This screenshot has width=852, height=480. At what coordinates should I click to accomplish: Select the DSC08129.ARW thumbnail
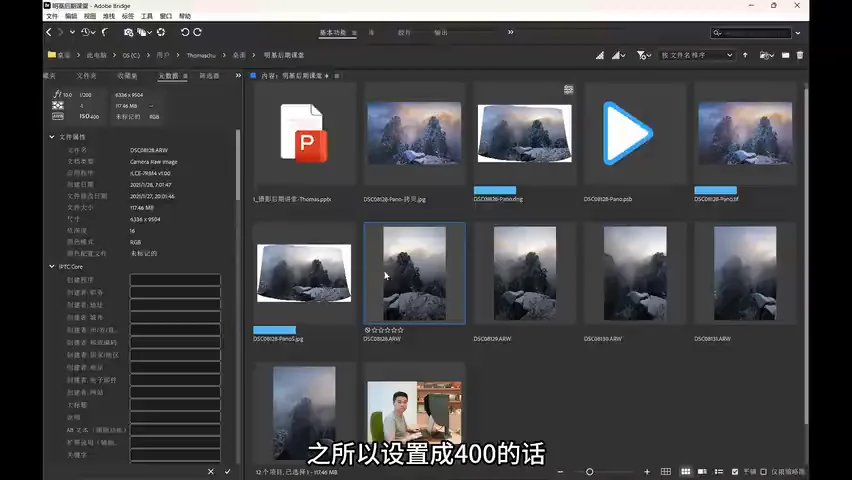click(525, 273)
